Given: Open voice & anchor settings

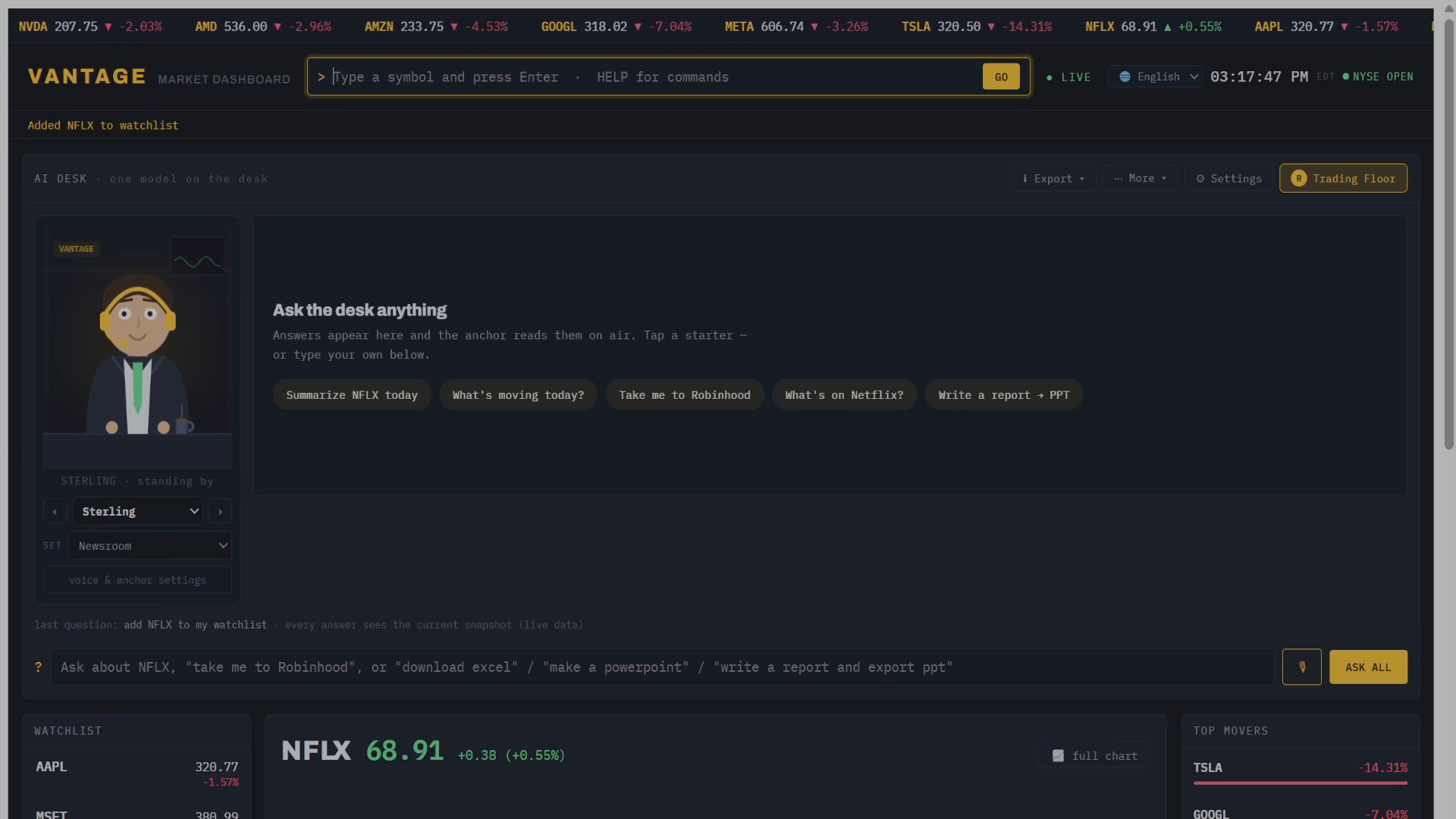Looking at the screenshot, I should click(137, 579).
